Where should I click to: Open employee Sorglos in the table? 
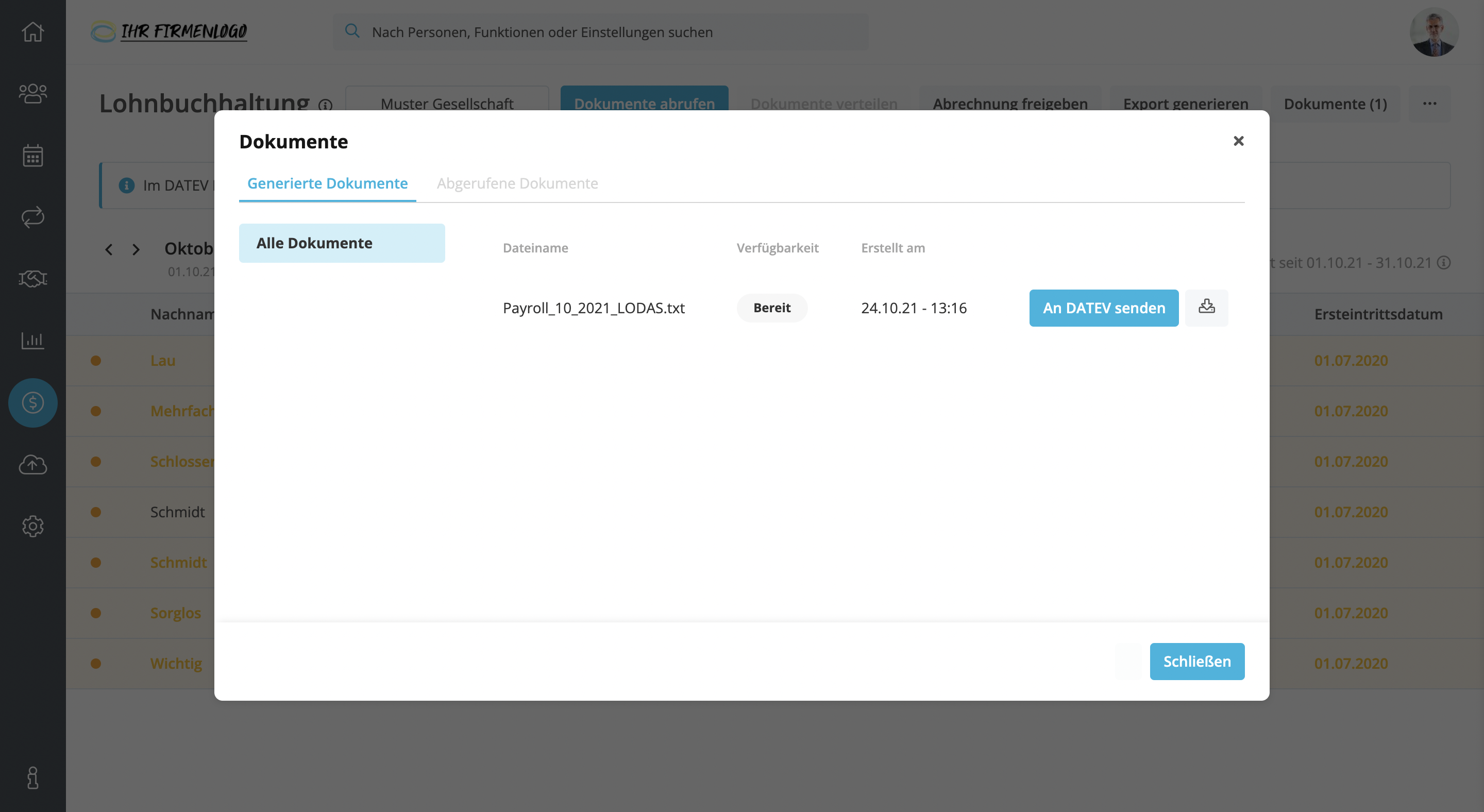[x=176, y=613]
